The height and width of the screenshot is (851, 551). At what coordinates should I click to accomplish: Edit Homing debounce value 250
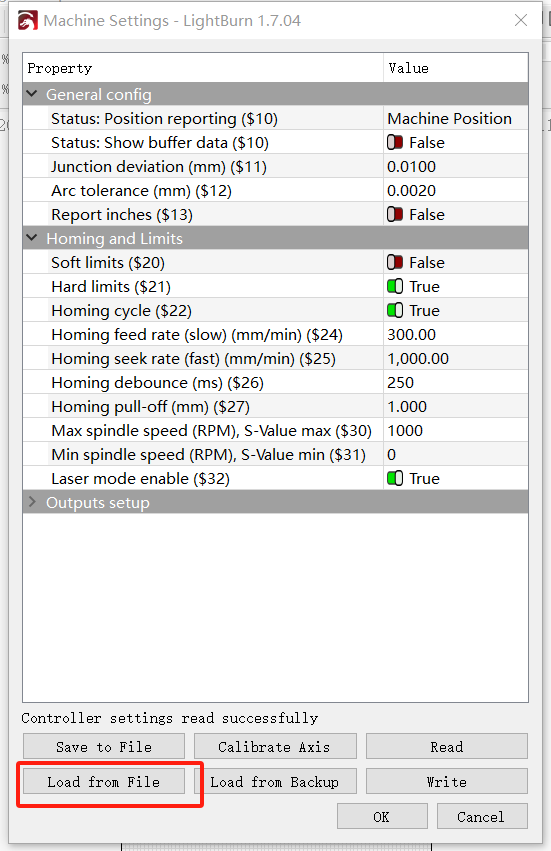click(455, 383)
